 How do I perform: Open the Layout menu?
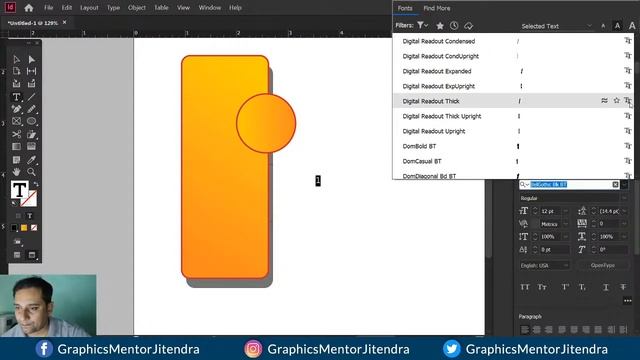[89, 8]
